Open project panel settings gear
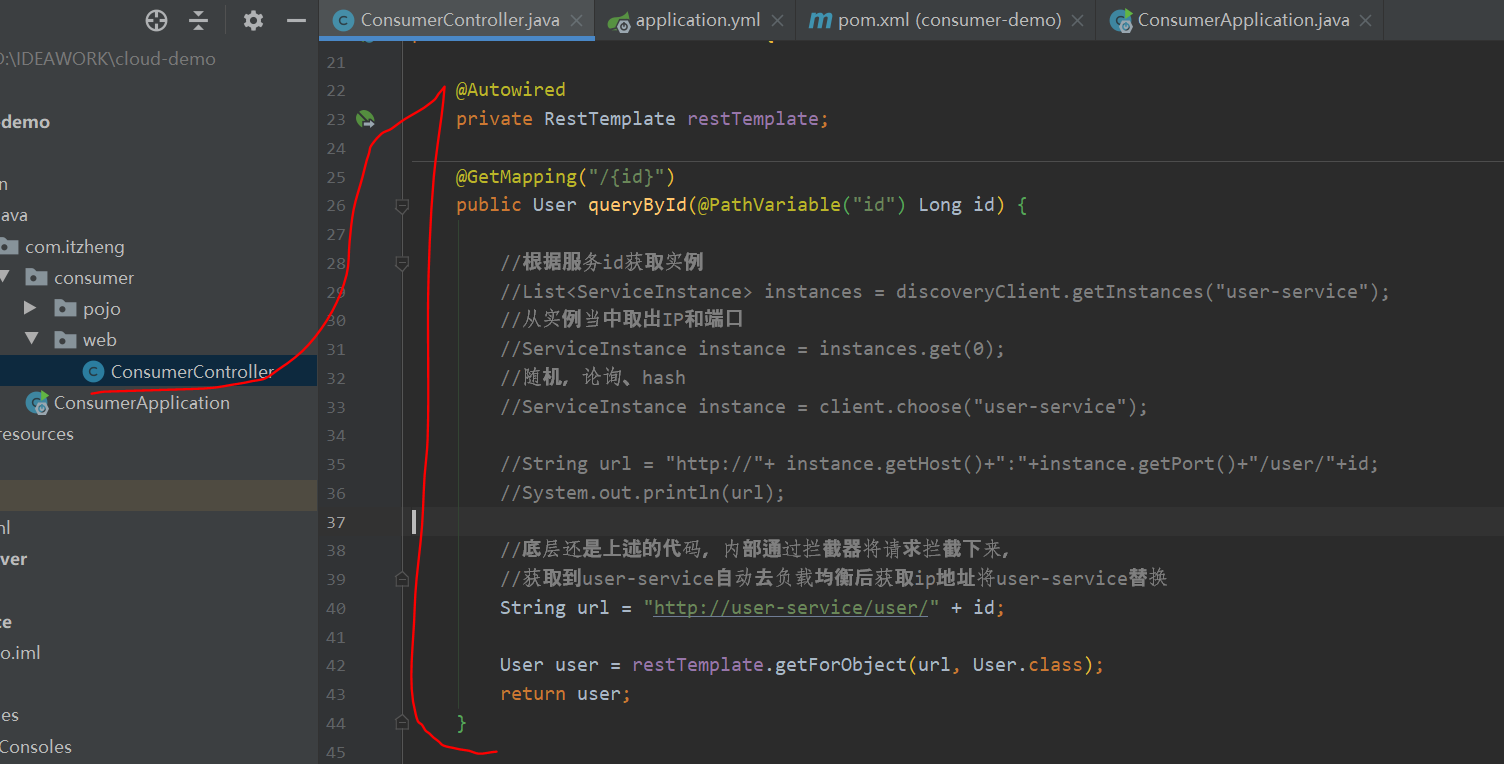 point(254,20)
